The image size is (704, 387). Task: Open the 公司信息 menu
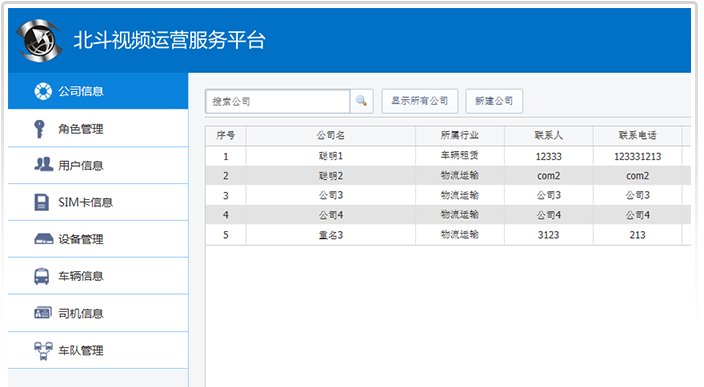tap(98, 91)
